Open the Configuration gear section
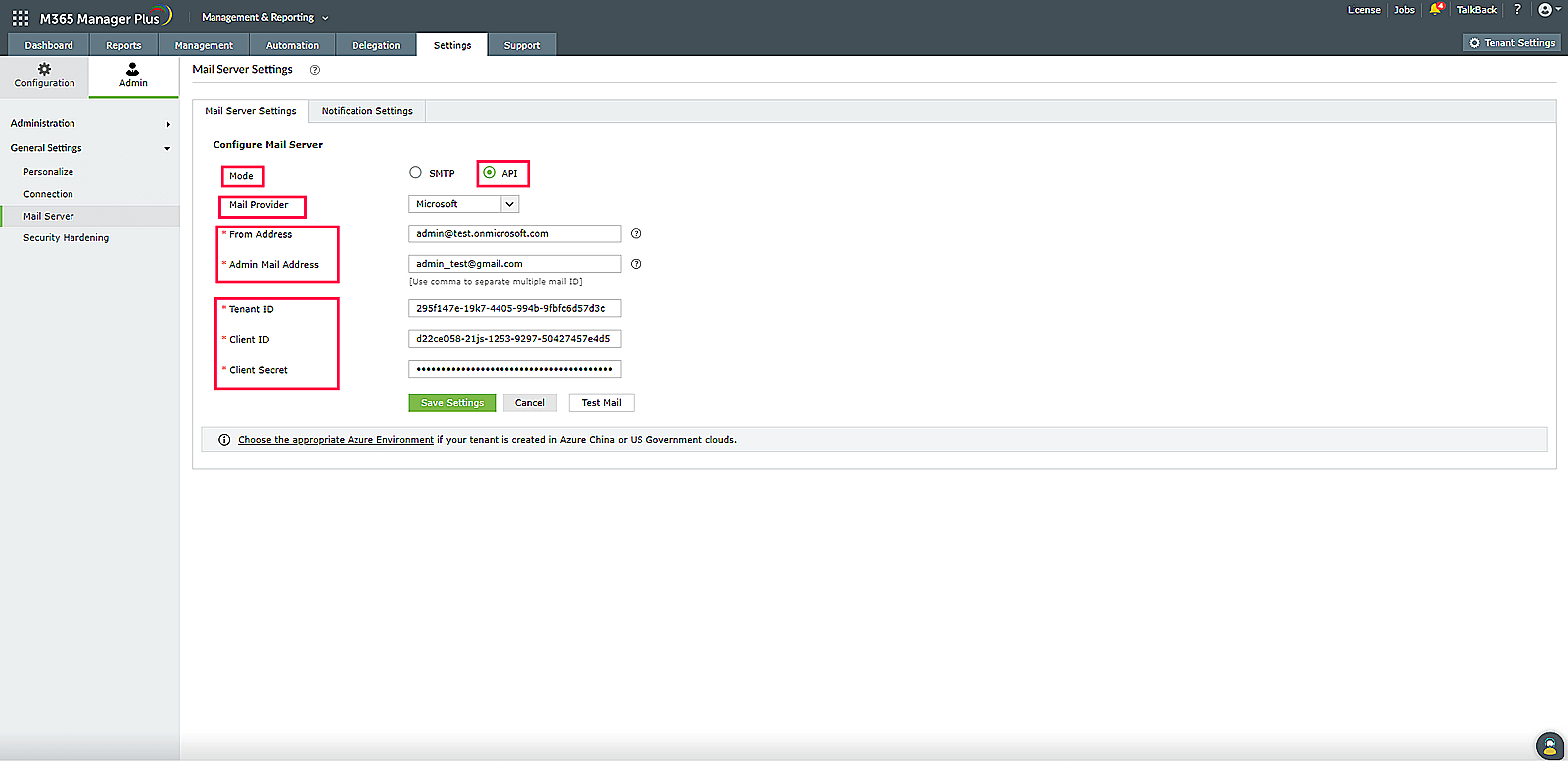Screen dimensions: 1568x761 45,76
